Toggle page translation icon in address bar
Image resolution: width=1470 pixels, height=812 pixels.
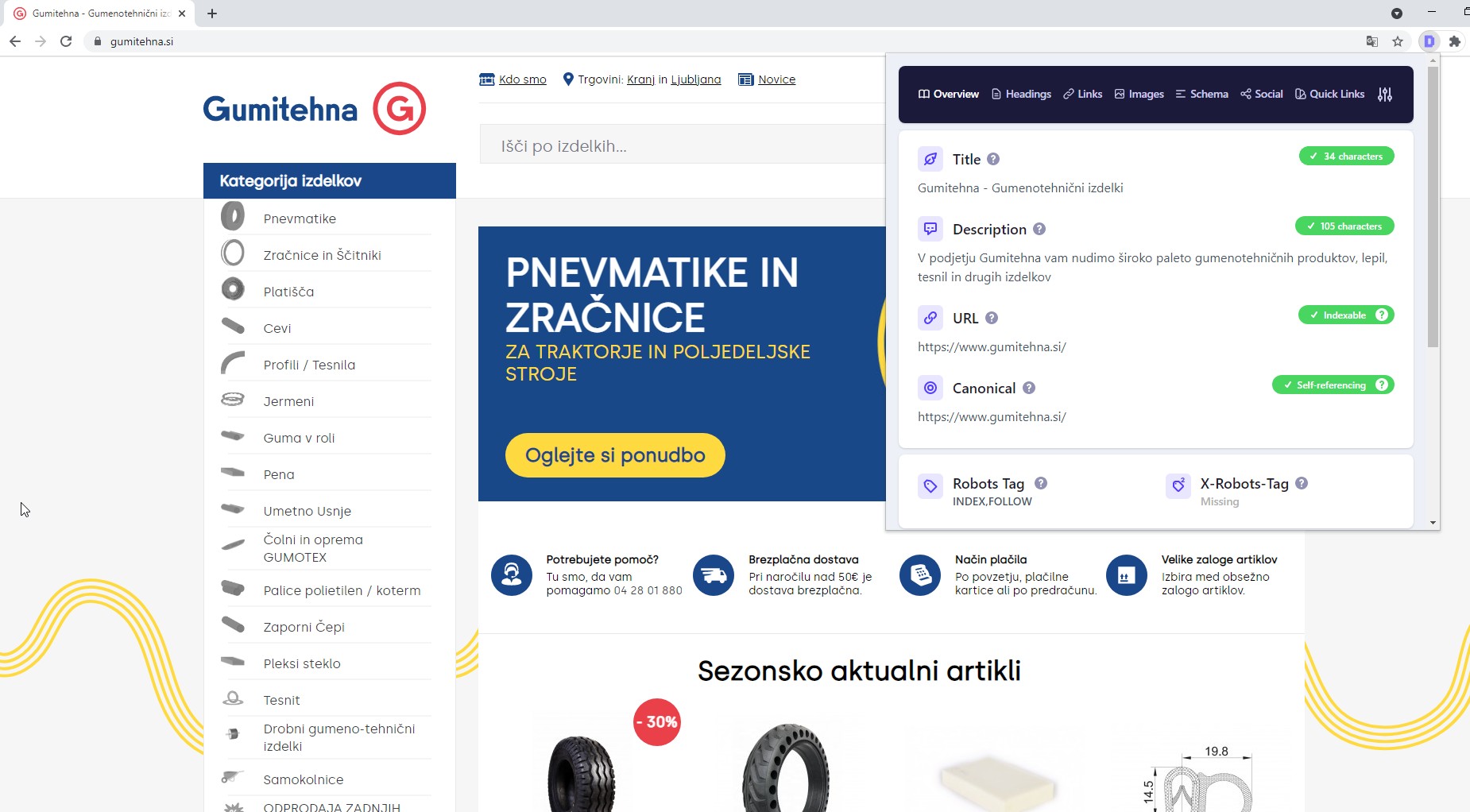[x=1371, y=41]
